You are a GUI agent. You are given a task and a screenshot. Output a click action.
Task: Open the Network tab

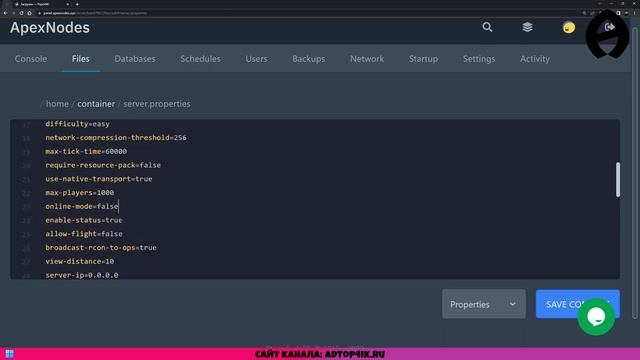click(x=367, y=59)
